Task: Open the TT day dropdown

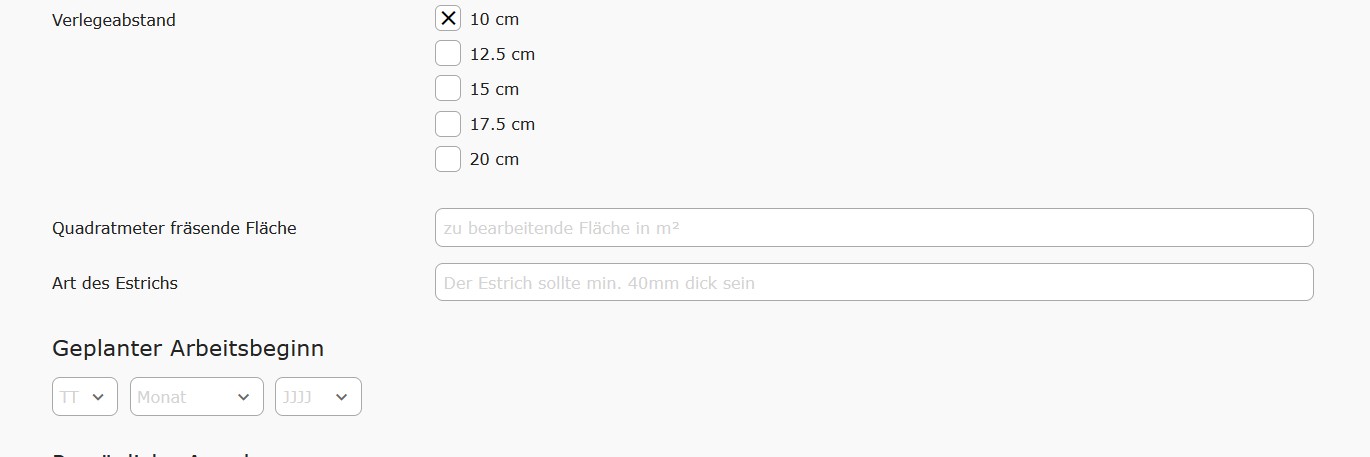Action: pyautogui.click(x=84, y=397)
